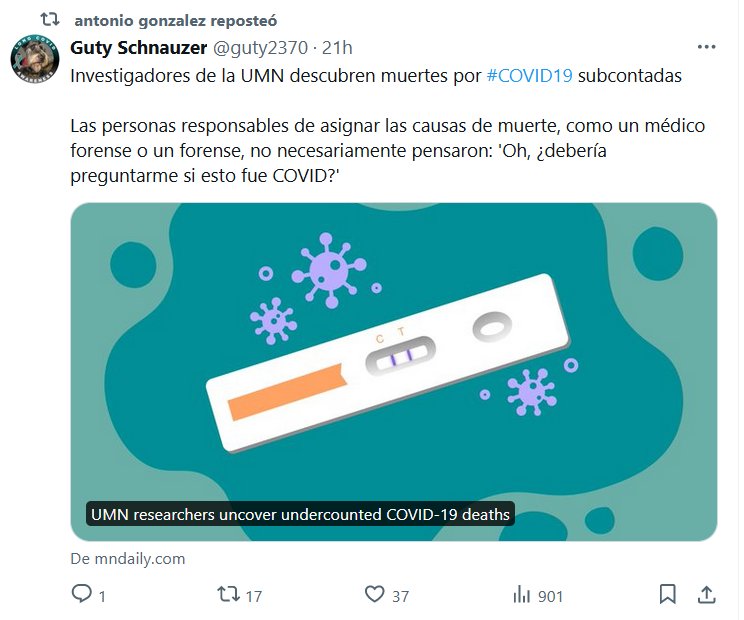
Task: Click the UMN researchers uncover headline caption
Action: tap(300, 514)
